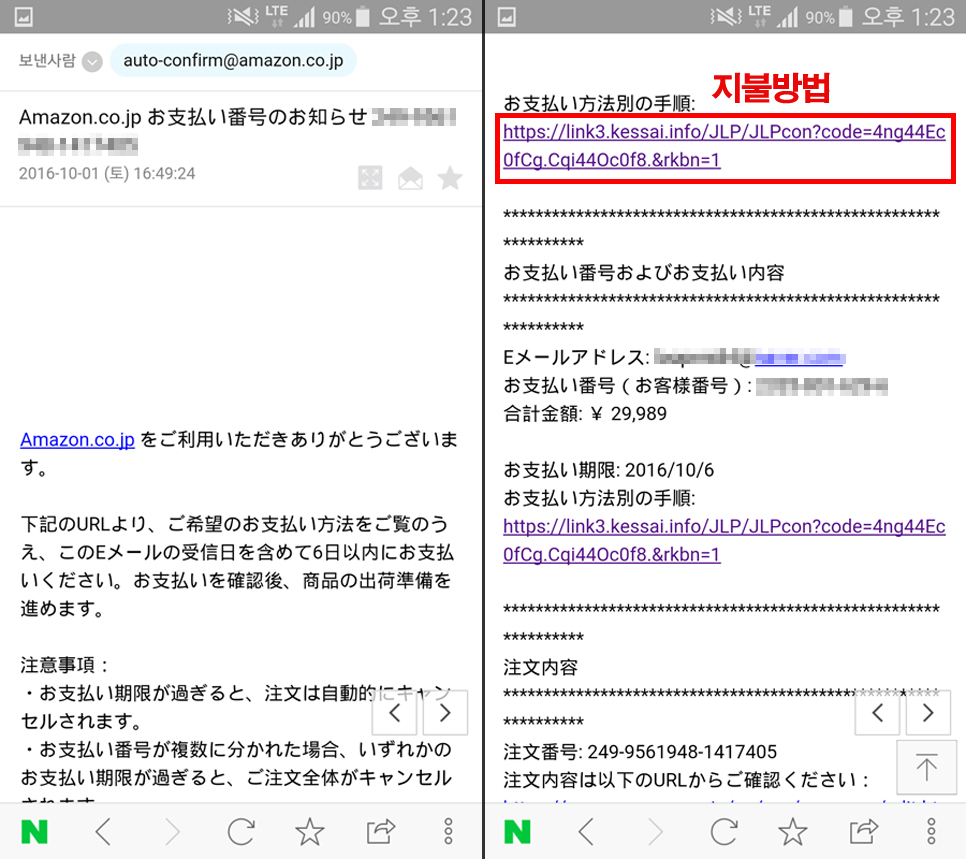Open the three-dot menu in left screen
The image size is (966, 859).
(x=448, y=832)
